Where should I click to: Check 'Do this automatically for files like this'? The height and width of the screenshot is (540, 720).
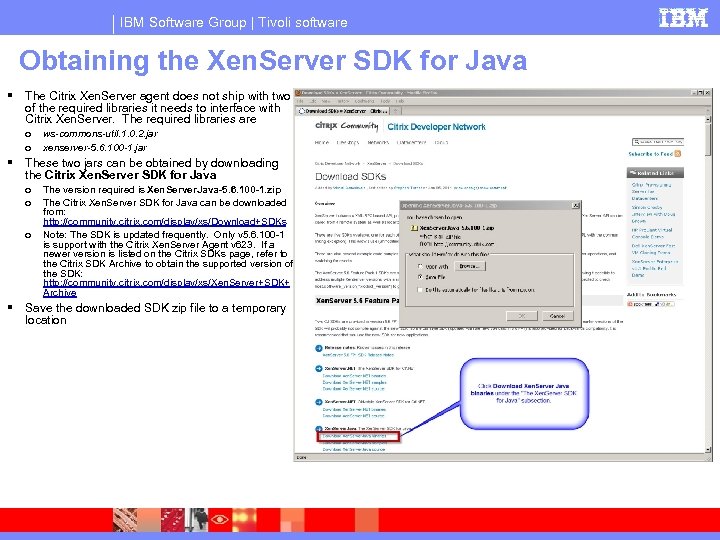(420, 290)
